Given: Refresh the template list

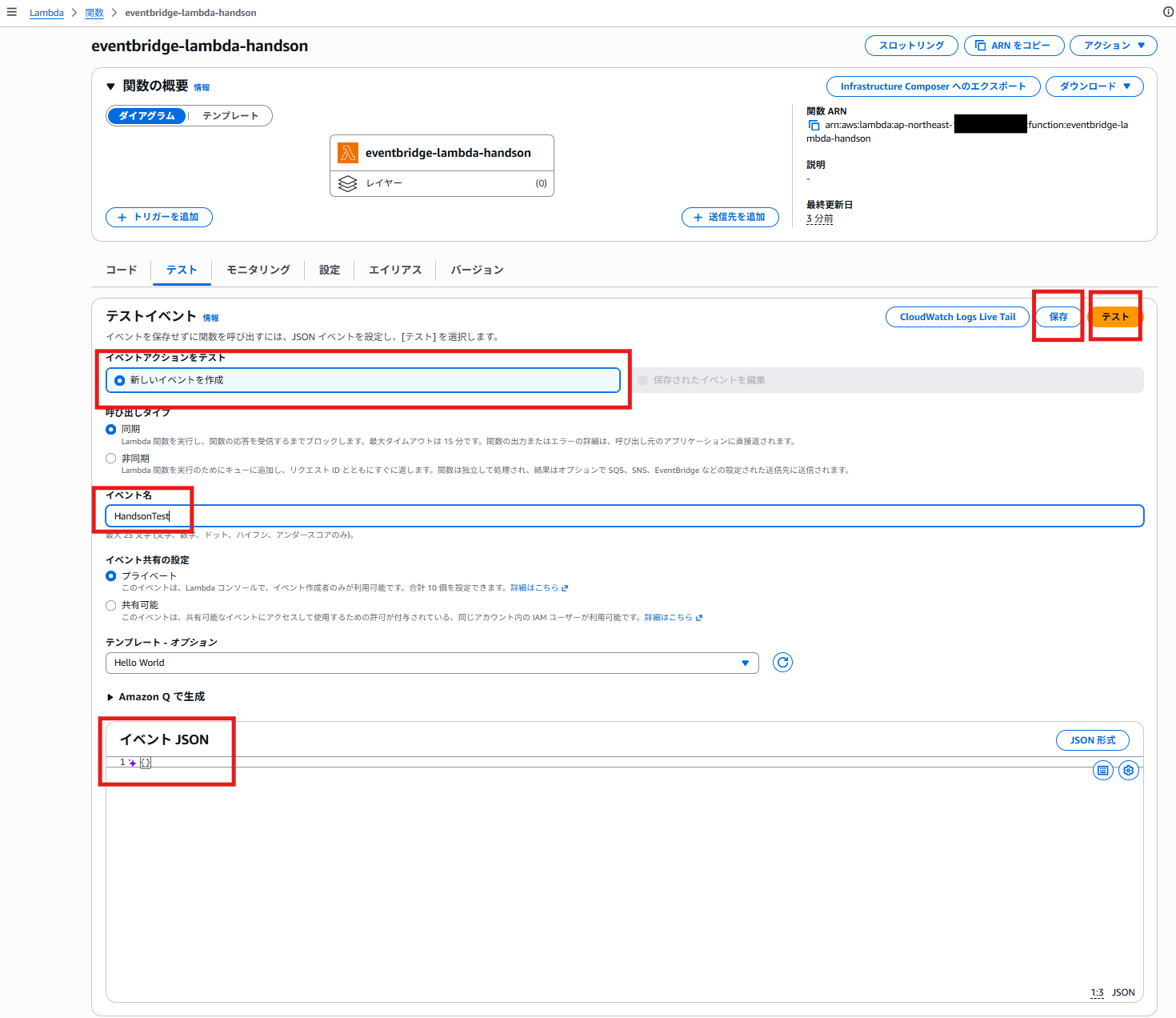Looking at the screenshot, I should click(x=782, y=663).
